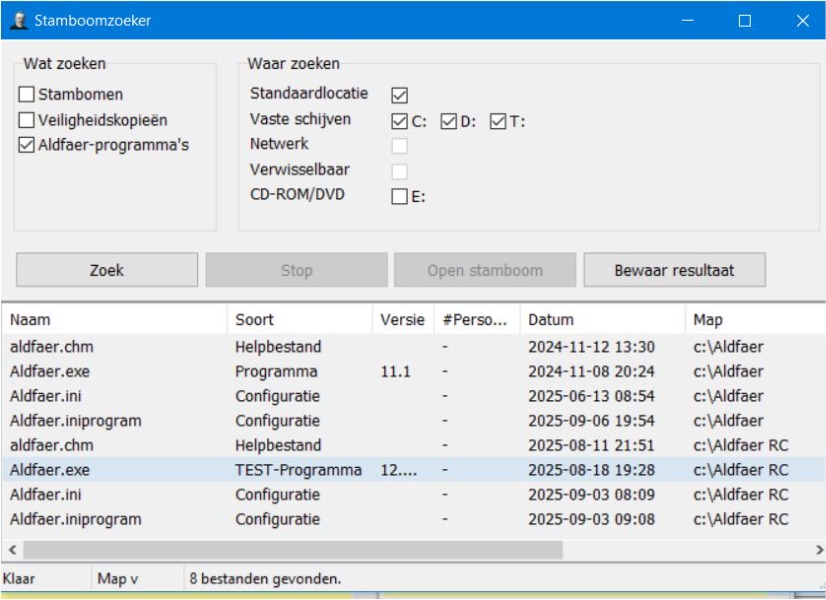
Task: Uncheck the Aldfaer-programma's checkbox
Action: coord(26,146)
